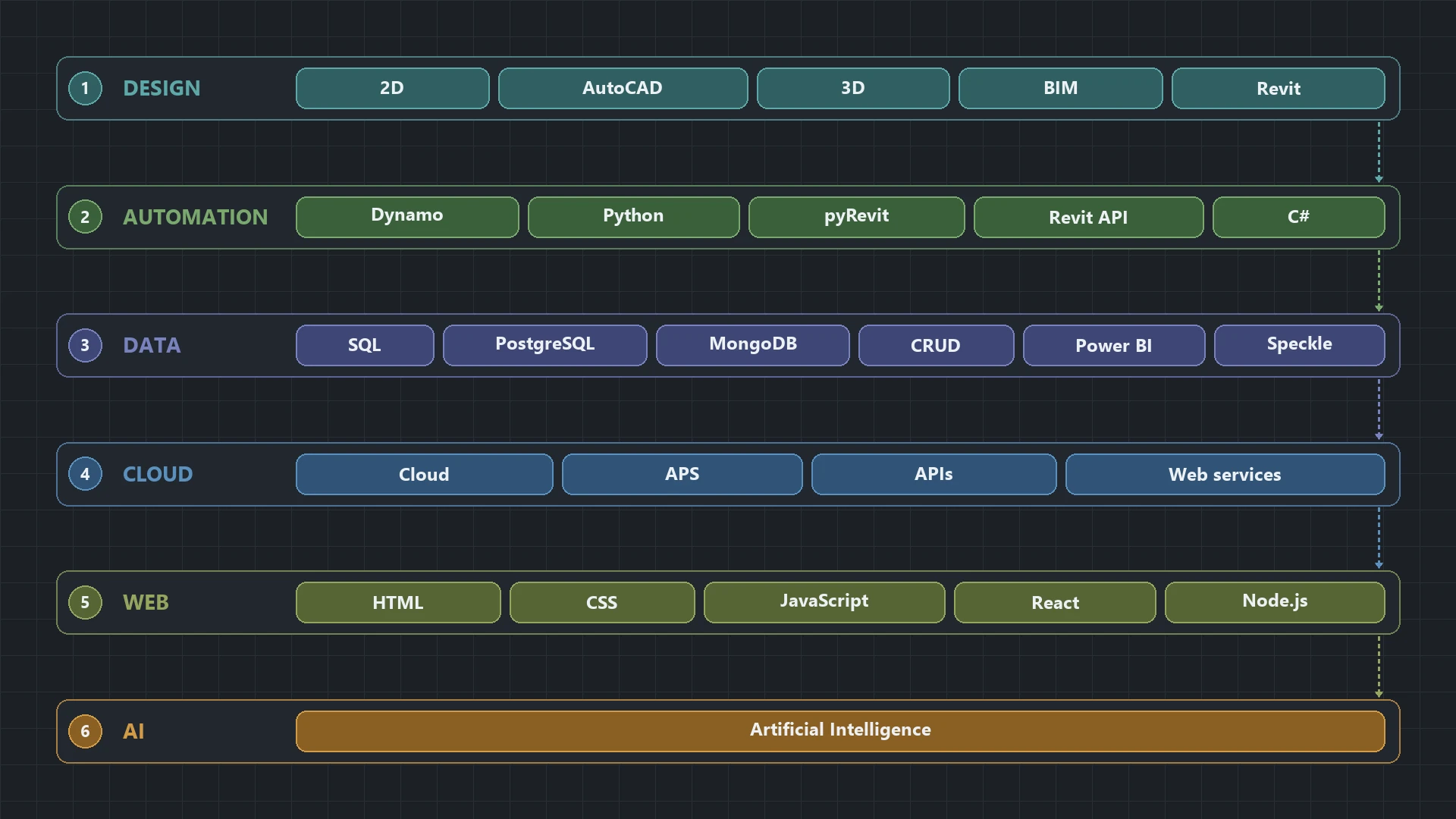This screenshot has height=819, width=1456.
Task: Select the pyRevit chip
Action: coord(857,217)
